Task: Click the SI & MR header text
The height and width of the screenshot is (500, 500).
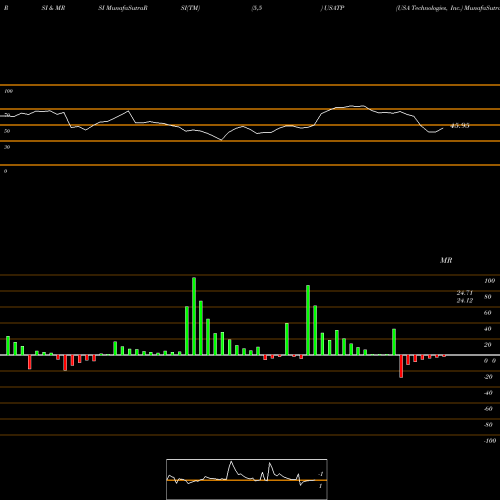Action: [53, 8]
